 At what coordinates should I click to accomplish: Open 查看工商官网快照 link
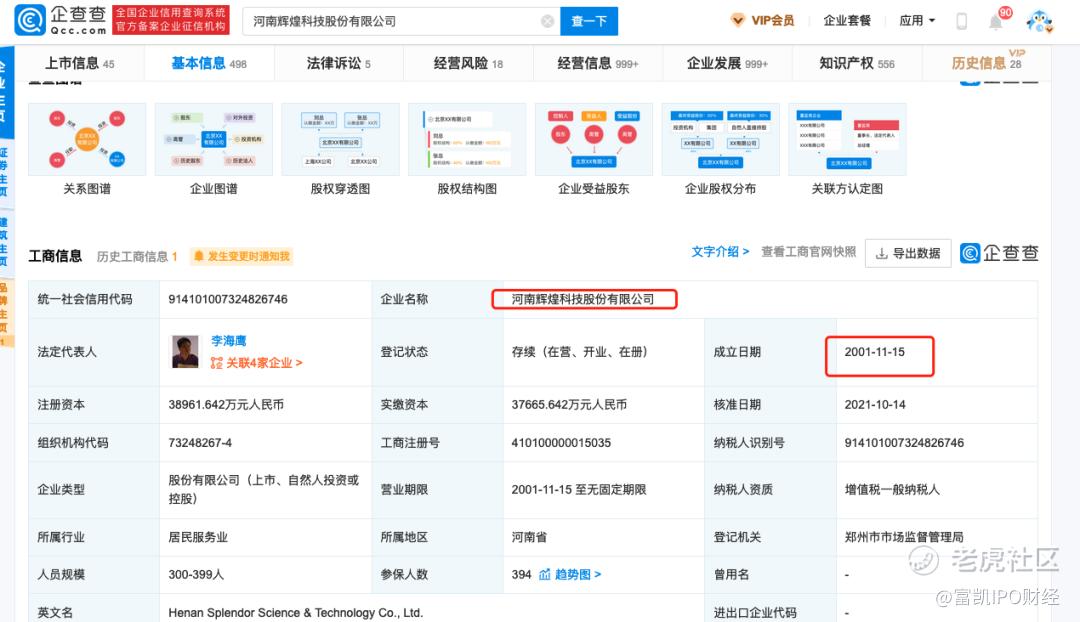[x=808, y=252]
